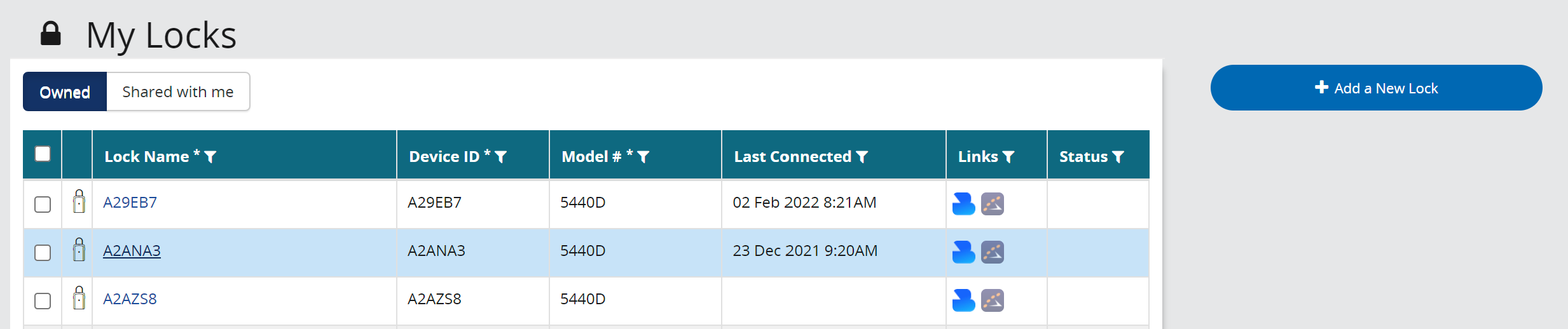Check the select-all checkbox in the table header
Viewport: 1568px width, 329px height.
pos(43,154)
